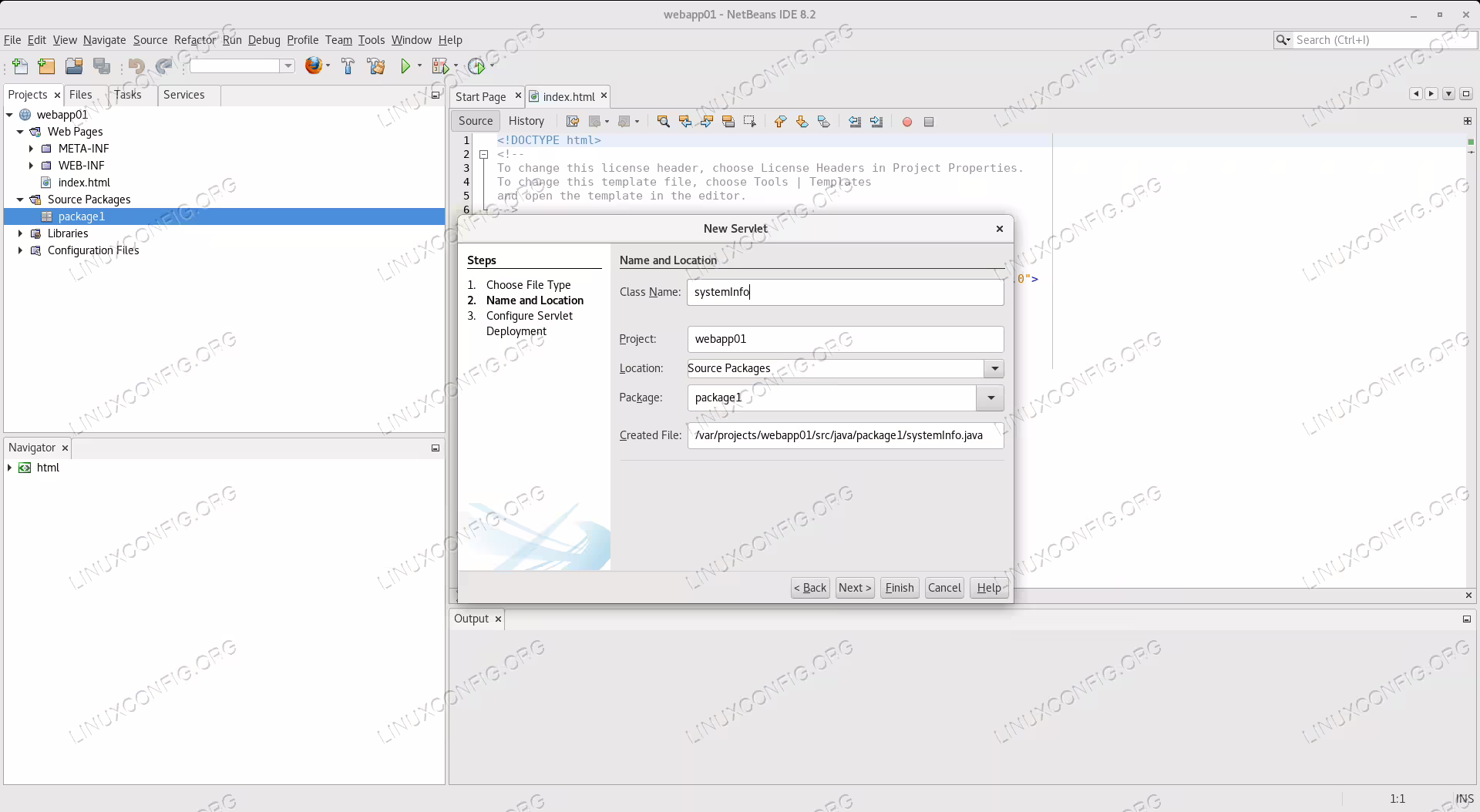The height and width of the screenshot is (812, 1480).
Task: Toggle Rectangular Selection icon
Action: [x=749, y=122]
